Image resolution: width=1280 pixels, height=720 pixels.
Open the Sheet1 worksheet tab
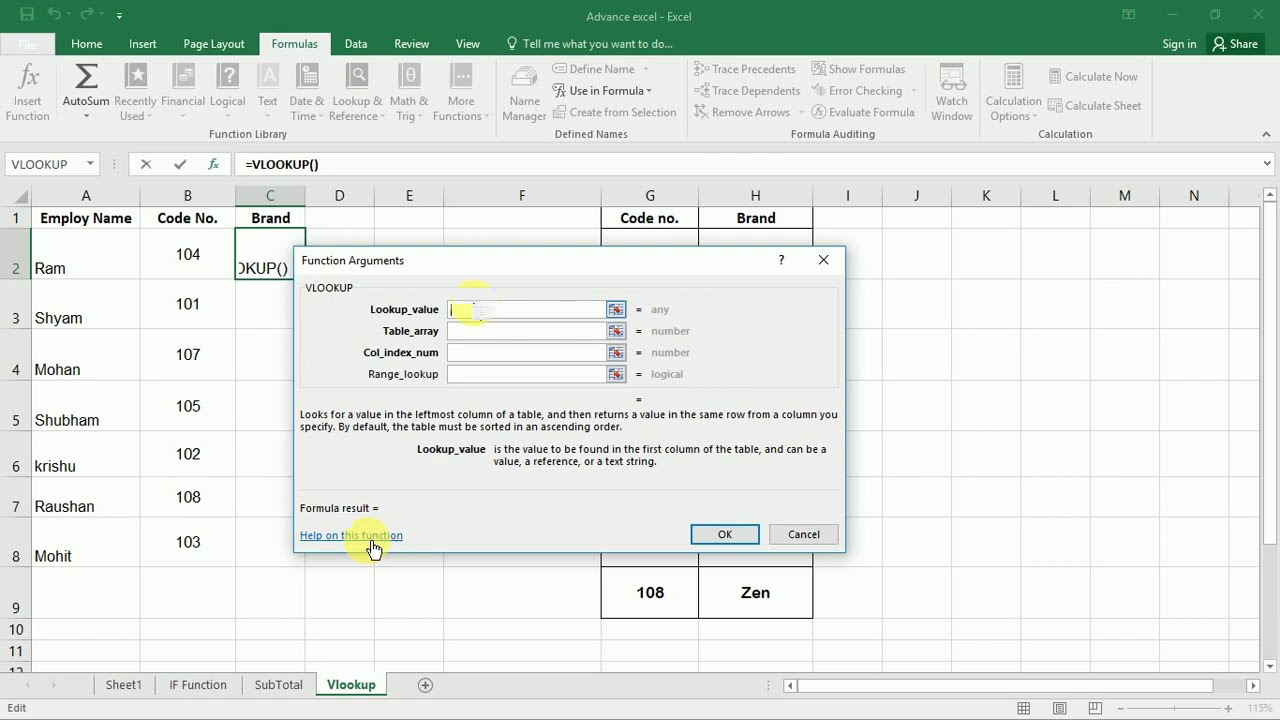tap(124, 685)
